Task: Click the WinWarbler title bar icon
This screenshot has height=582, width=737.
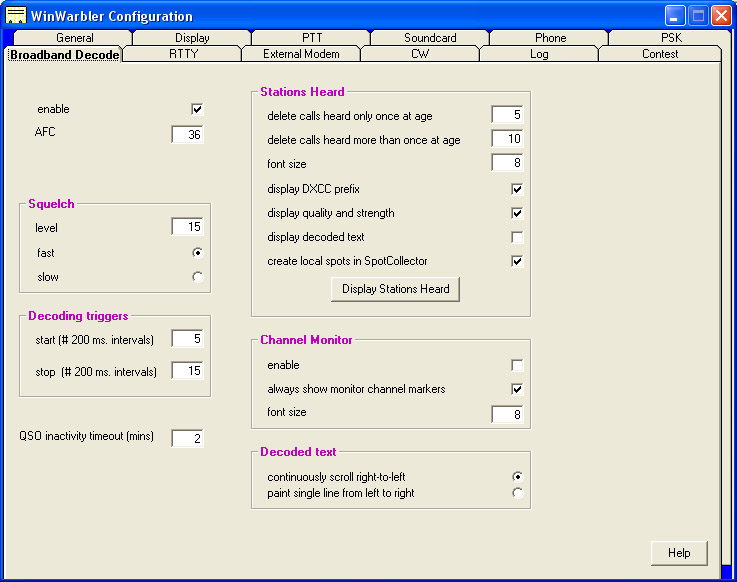Action: [x=16, y=16]
